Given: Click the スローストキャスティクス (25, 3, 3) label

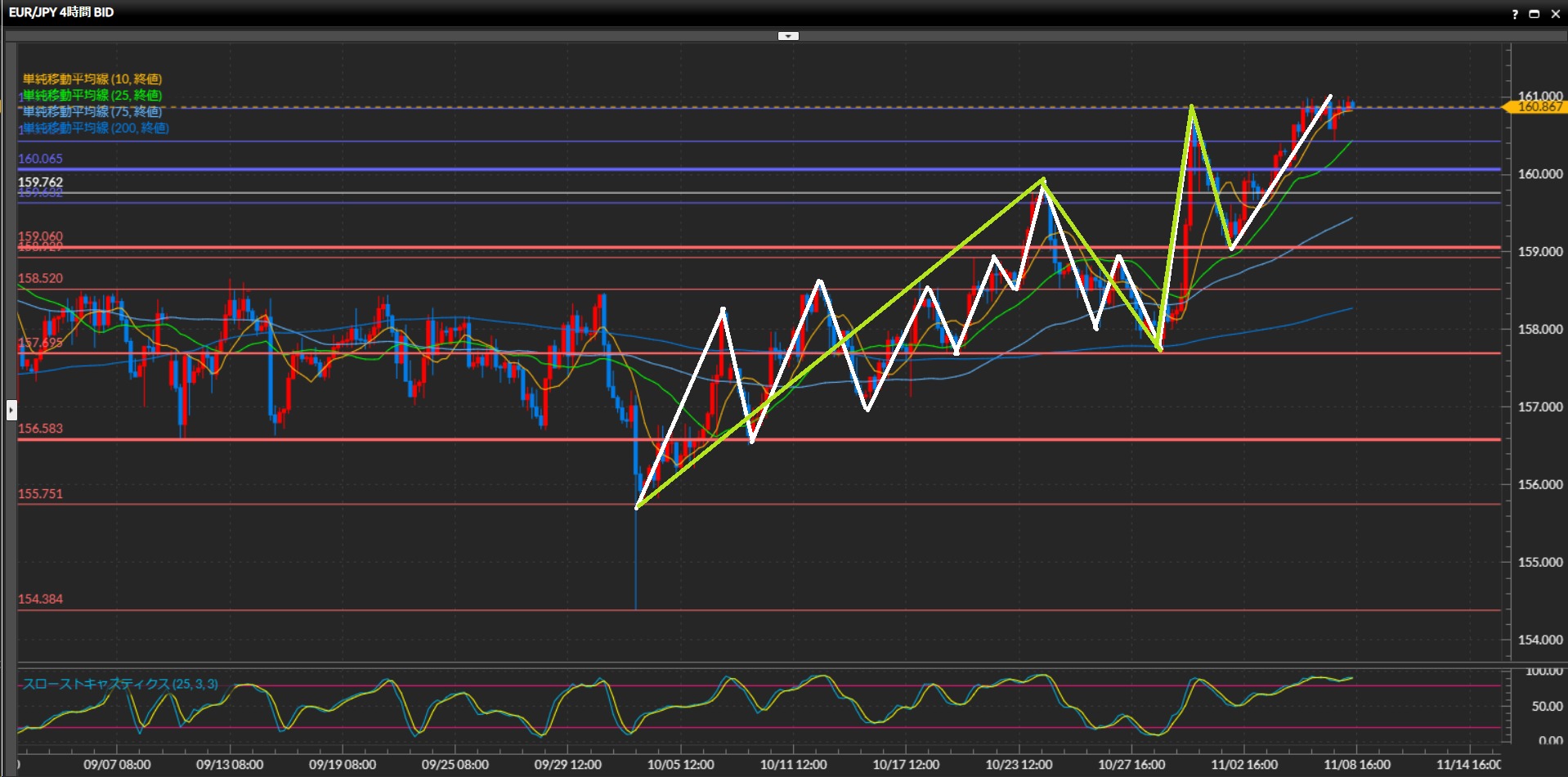Looking at the screenshot, I should 120,684.
